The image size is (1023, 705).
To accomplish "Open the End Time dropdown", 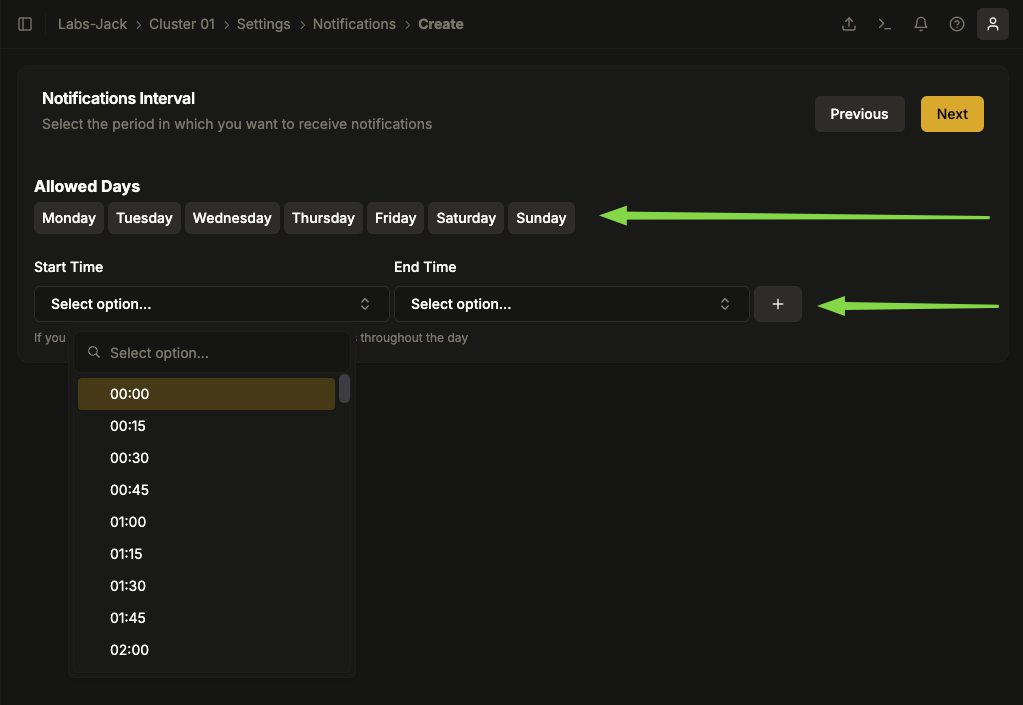I will click(572, 304).
